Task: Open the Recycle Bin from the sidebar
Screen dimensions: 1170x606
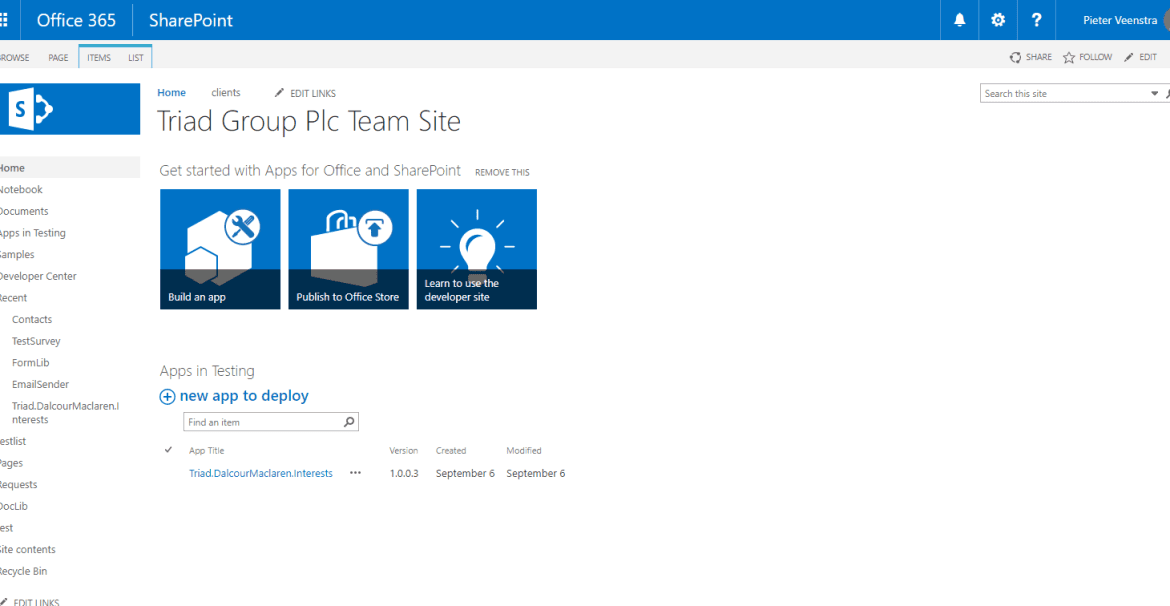Action: point(26,570)
